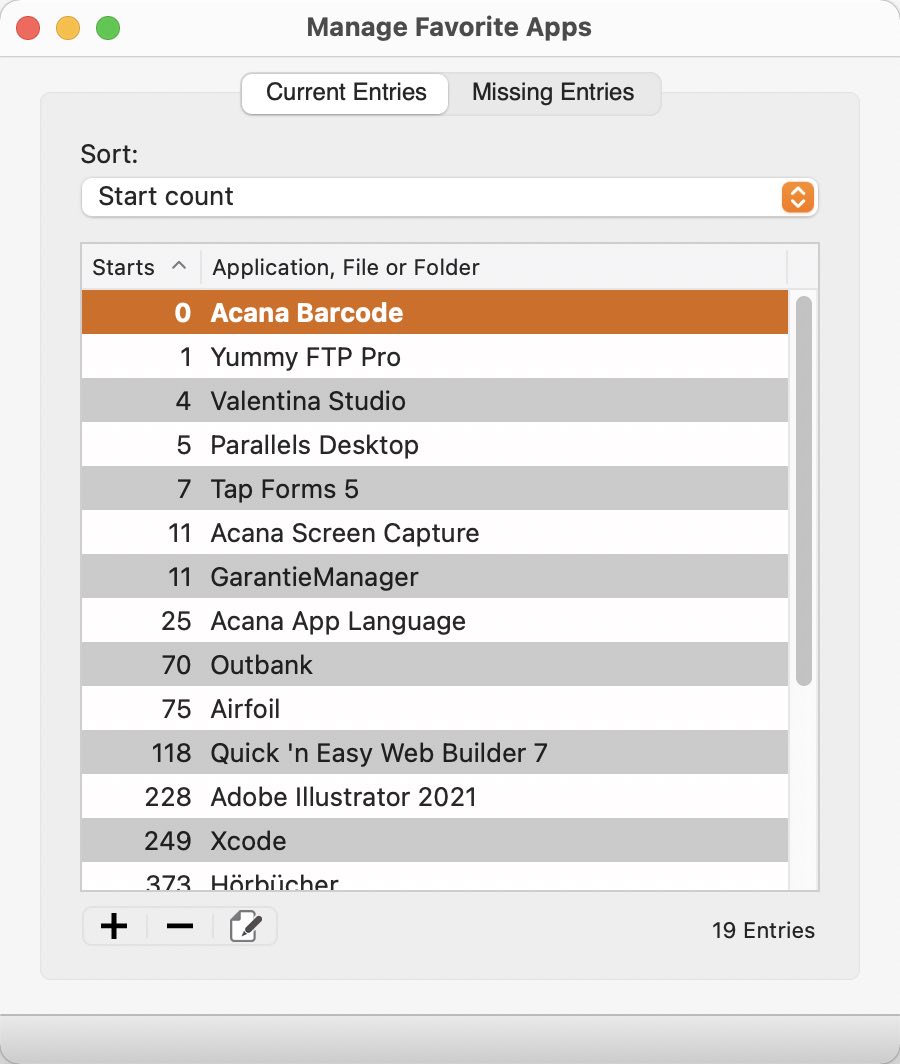Click the green zoom window button
This screenshot has height=1064, width=900.
tap(108, 28)
